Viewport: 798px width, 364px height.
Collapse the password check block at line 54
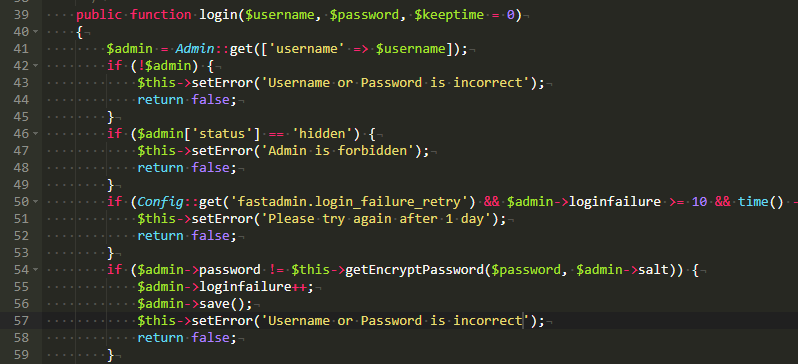point(35,270)
